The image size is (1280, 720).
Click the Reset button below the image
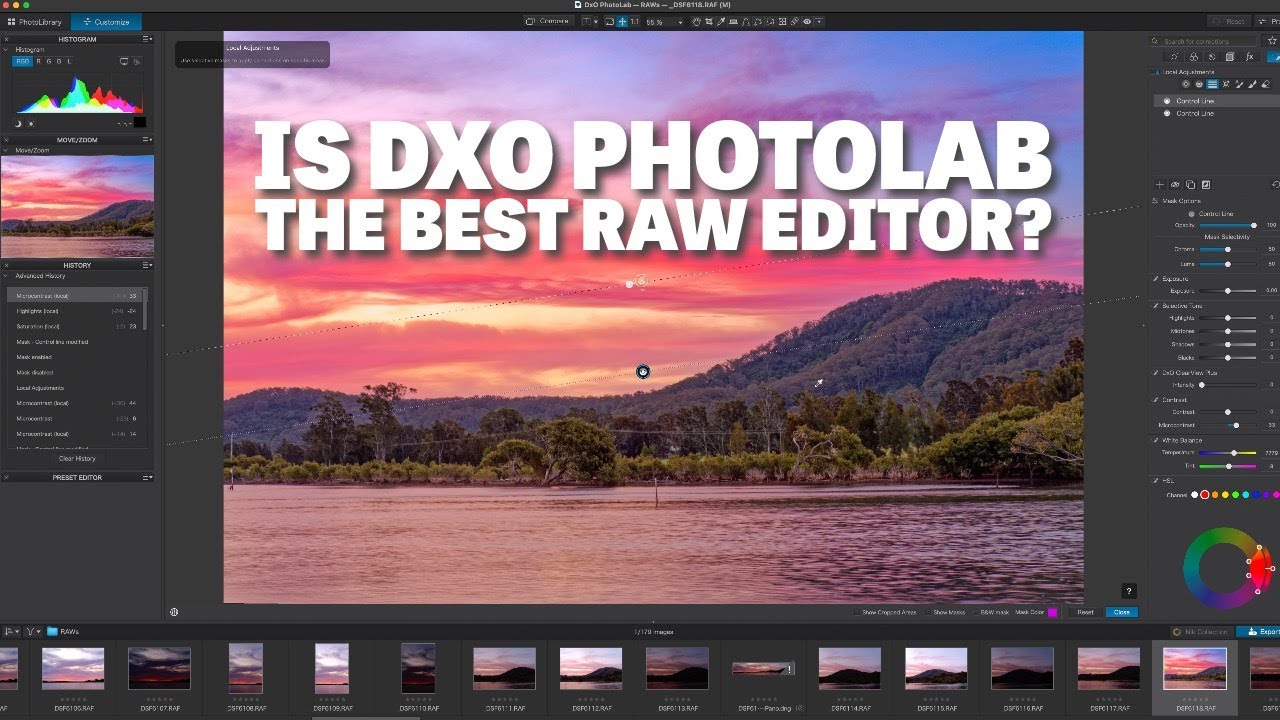1085,612
